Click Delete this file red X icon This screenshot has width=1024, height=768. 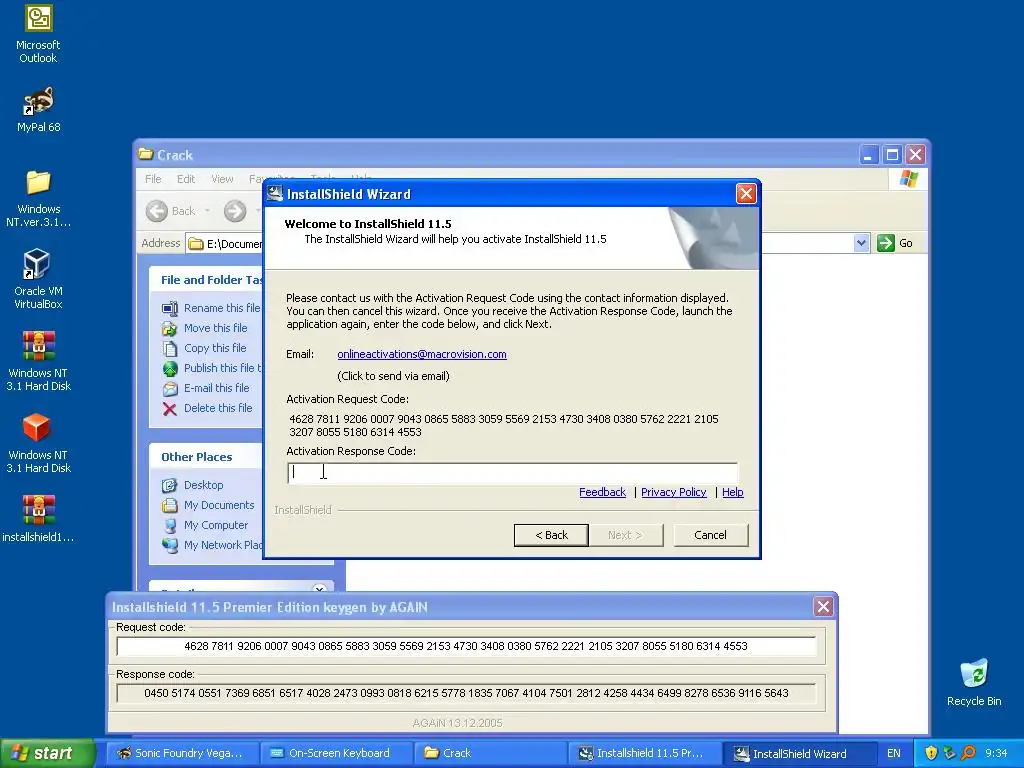(170, 409)
